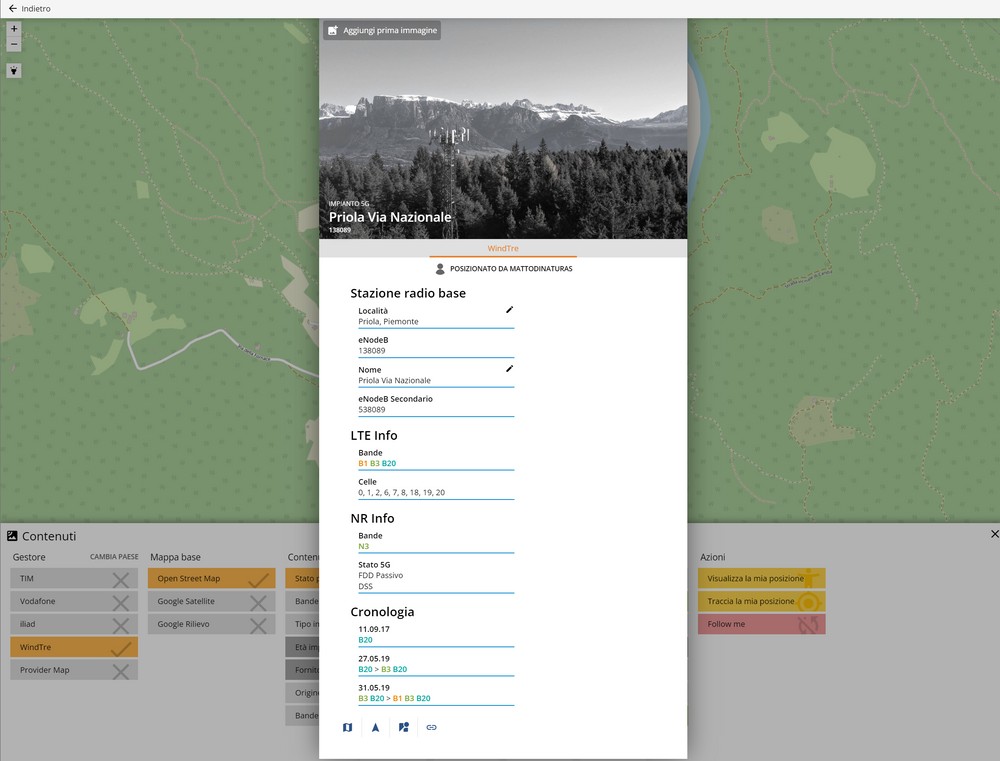
Task: Click the lamp icon under zoom controls
Action: (x=14, y=71)
